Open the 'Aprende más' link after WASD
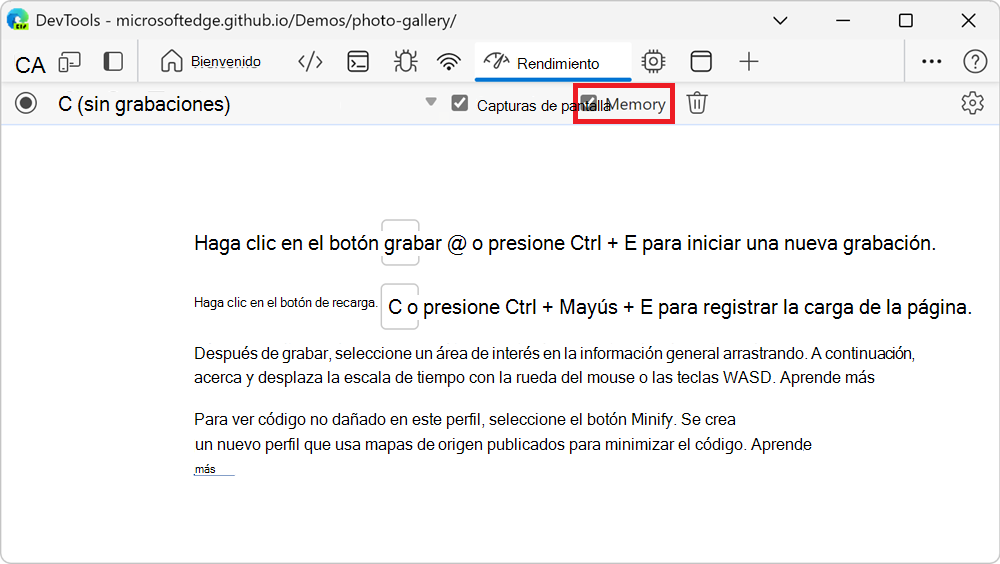 [827, 377]
